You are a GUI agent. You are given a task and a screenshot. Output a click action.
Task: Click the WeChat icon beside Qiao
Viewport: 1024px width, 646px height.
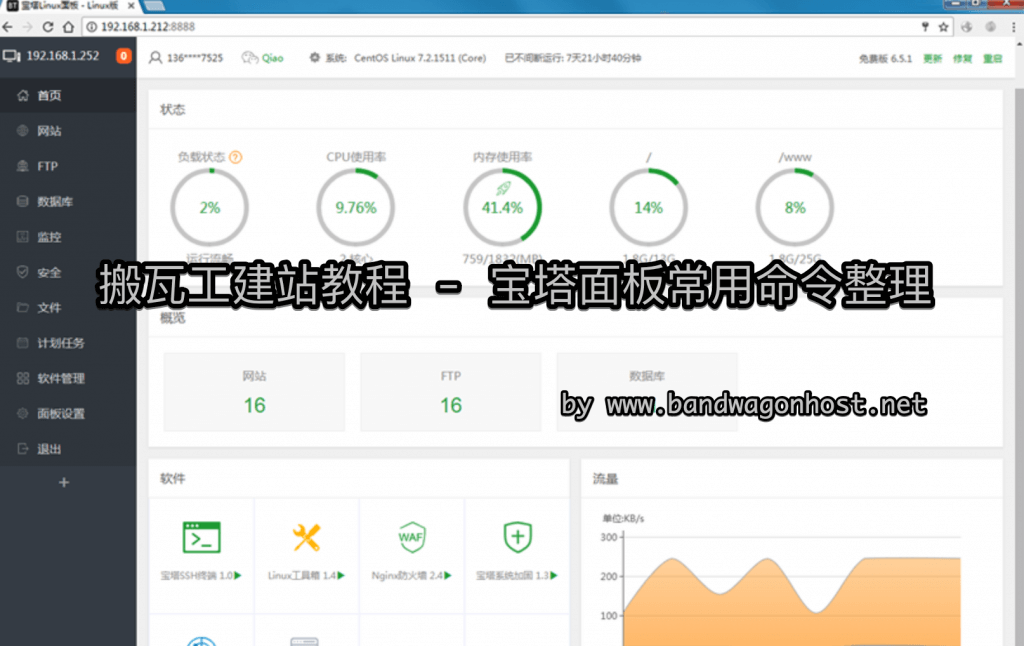(249, 57)
